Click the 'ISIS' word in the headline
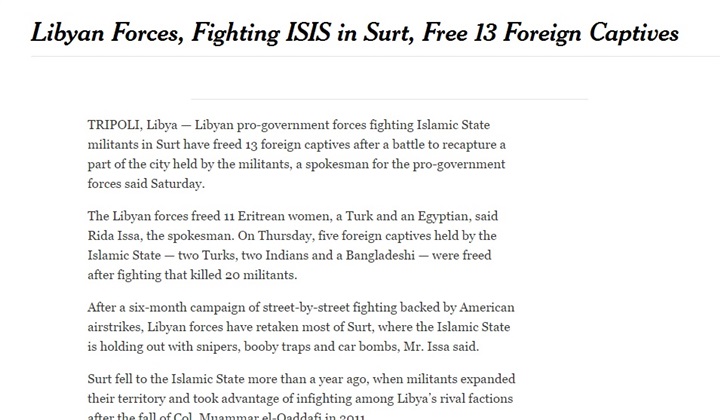 coord(308,32)
